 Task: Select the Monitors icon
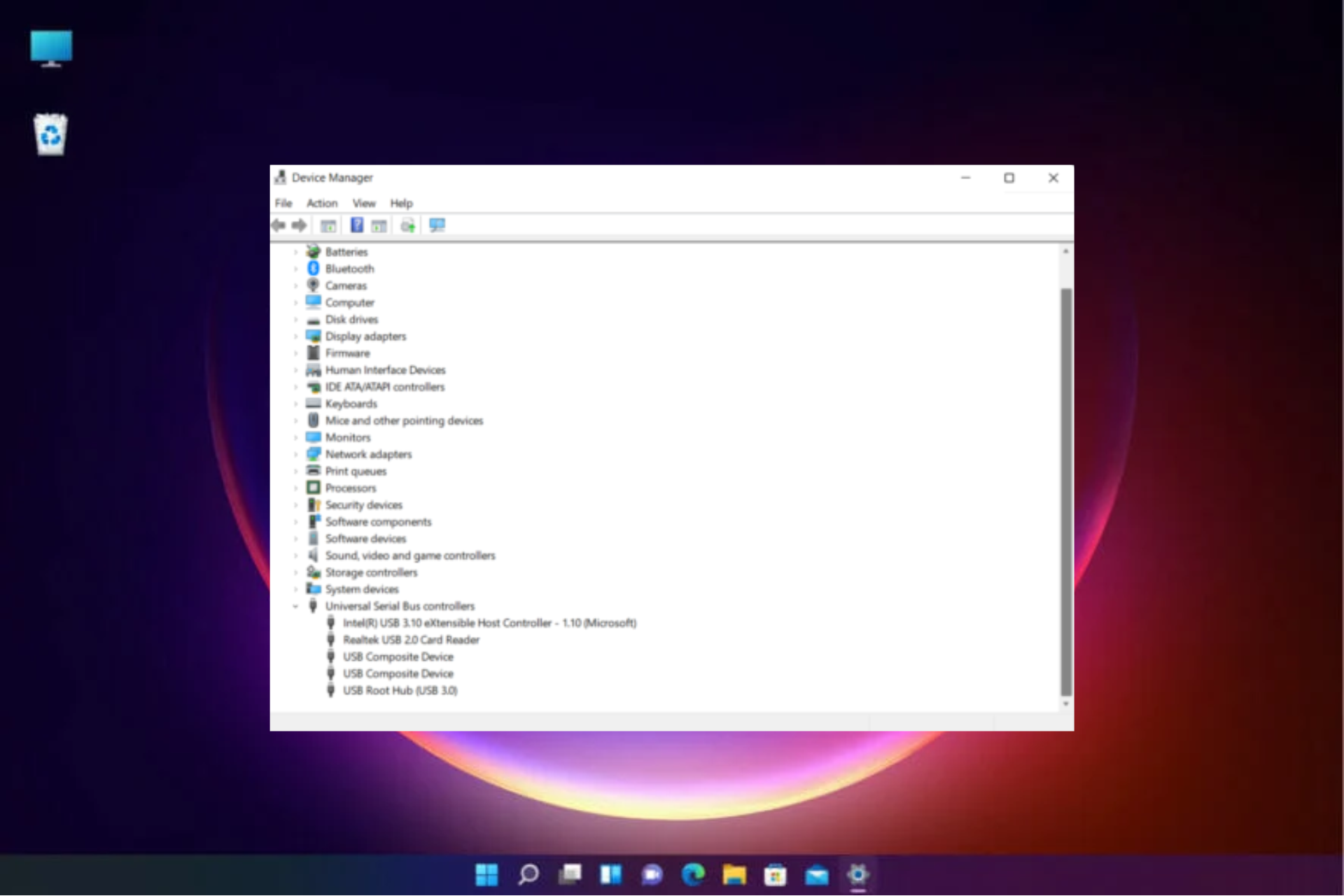314,437
